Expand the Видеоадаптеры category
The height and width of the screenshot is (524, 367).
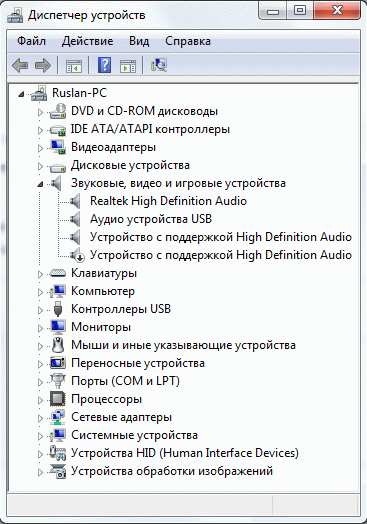pos(40,148)
